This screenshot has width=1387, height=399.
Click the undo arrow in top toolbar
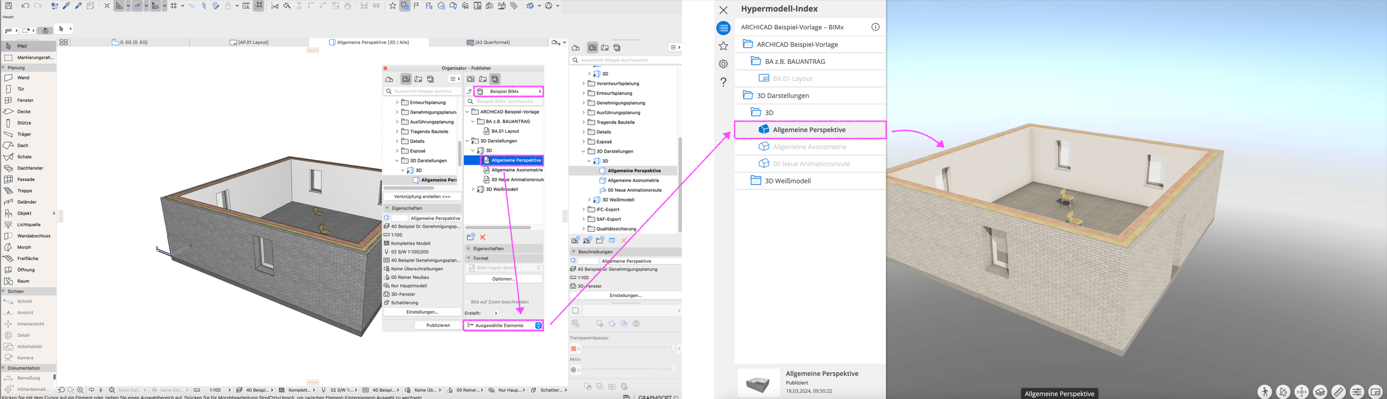point(26,6)
